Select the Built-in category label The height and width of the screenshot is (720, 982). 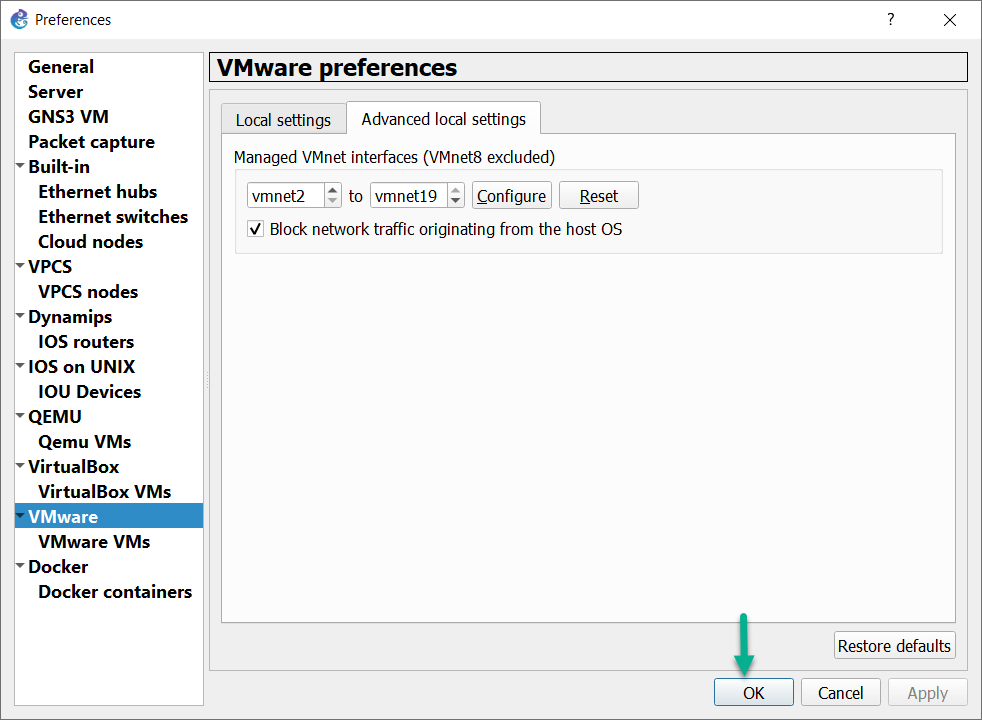click(x=59, y=167)
